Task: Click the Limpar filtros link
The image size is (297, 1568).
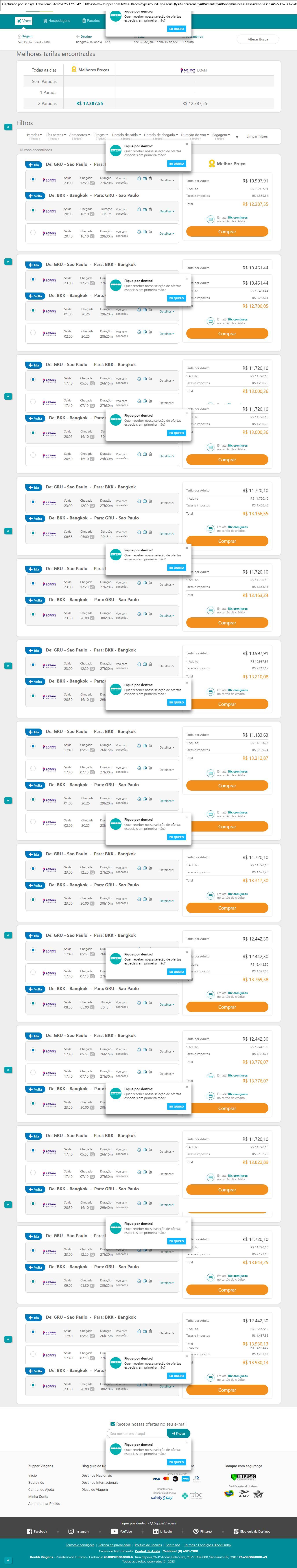Action: [257, 136]
